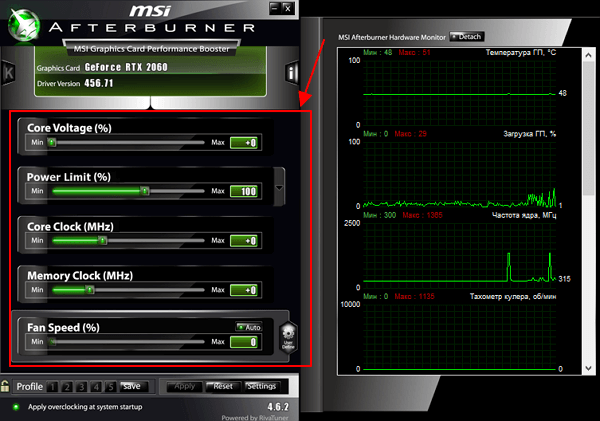
Task: Select profile slot 4
Action: (x=96, y=387)
